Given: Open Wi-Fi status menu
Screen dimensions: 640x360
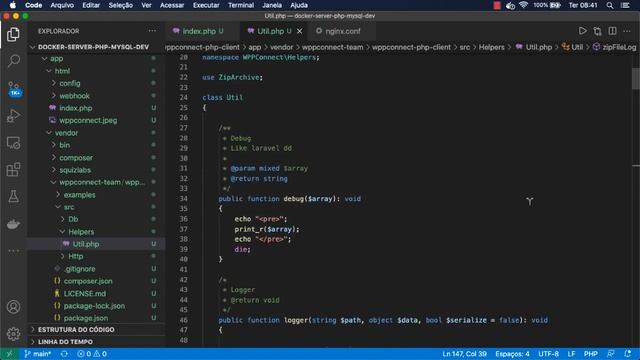Looking at the screenshot, I should point(524,5).
